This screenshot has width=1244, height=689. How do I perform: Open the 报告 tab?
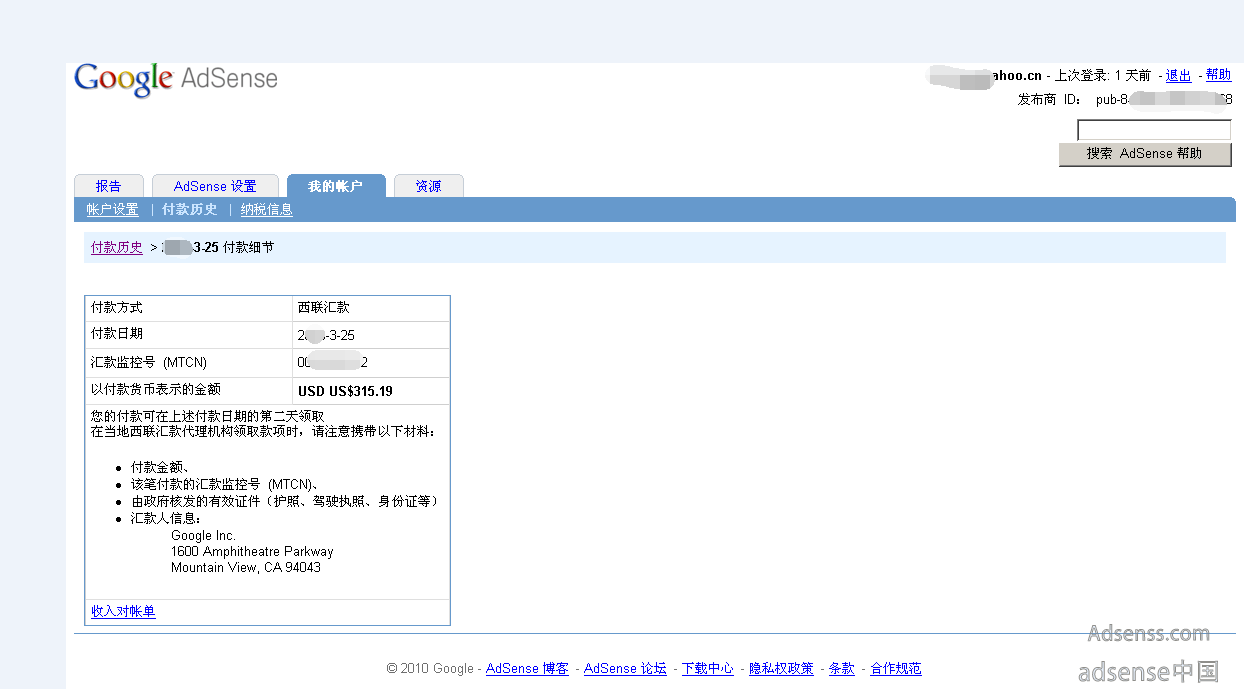tap(108, 186)
